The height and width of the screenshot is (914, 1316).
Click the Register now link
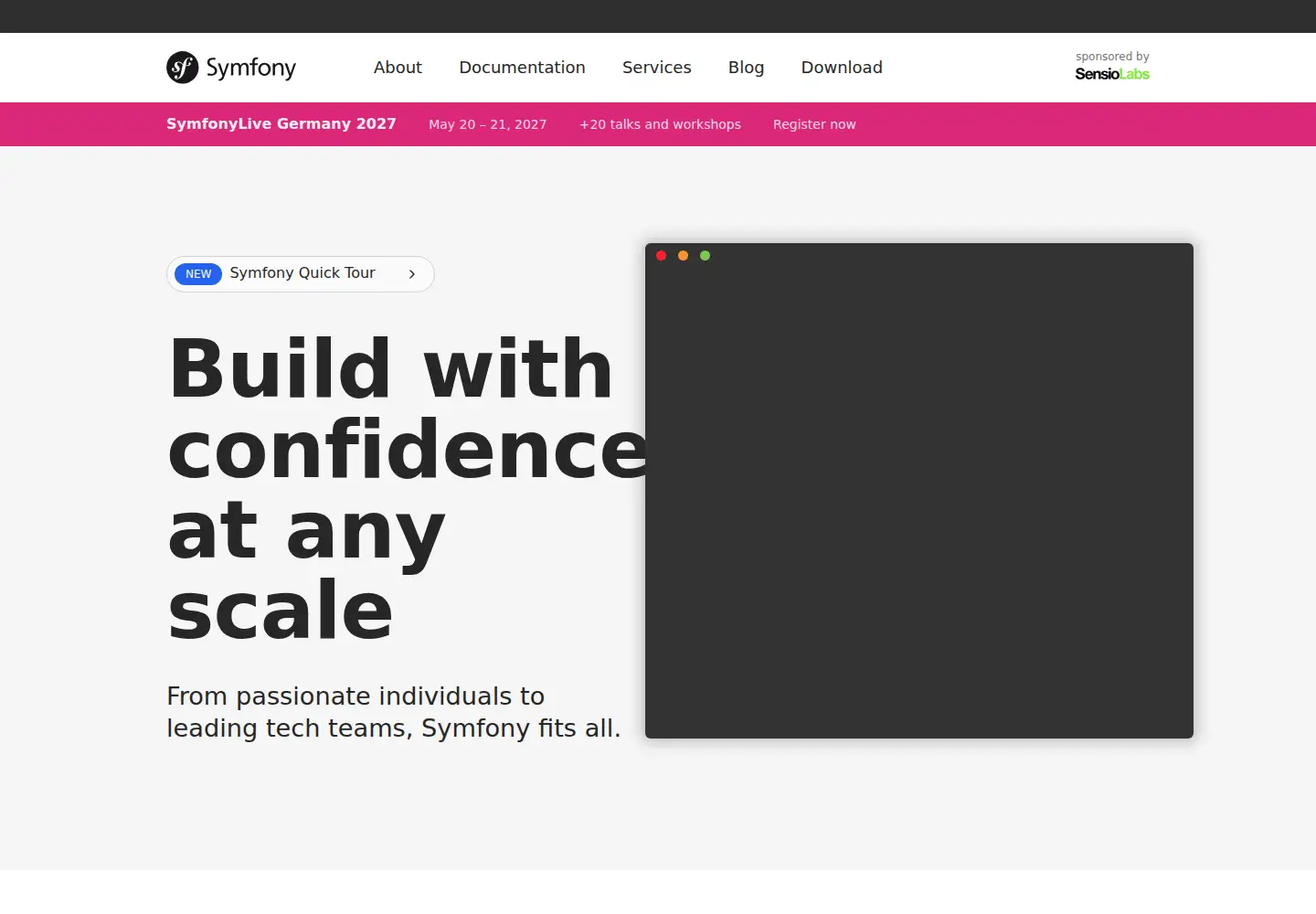[x=814, y=124]
